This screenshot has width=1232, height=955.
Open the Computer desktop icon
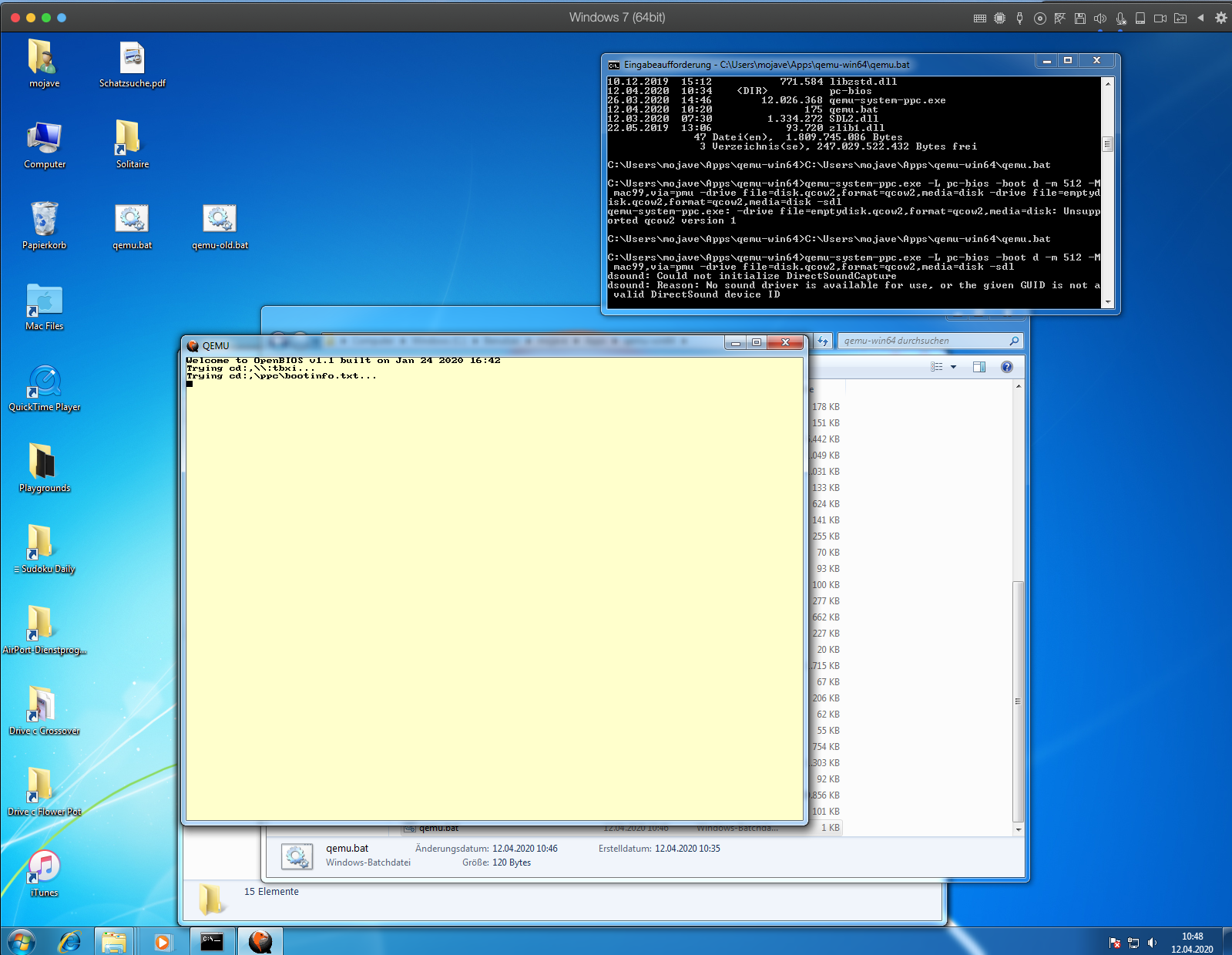pos(44,145)
